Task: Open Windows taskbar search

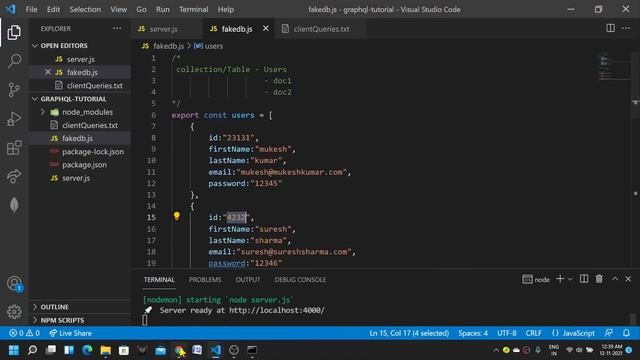Action: click(32, 350)
